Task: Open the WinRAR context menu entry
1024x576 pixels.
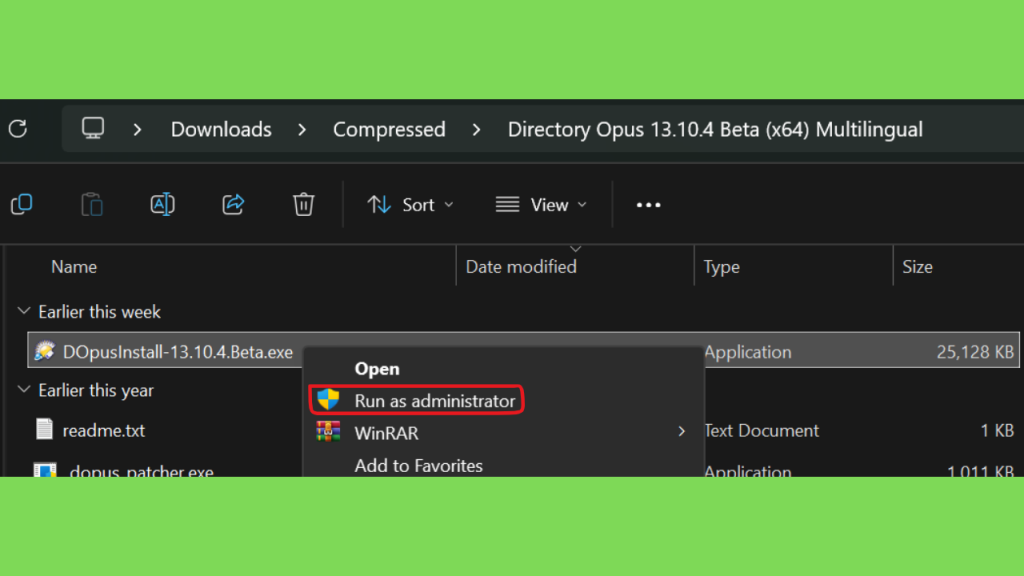Action: coord(387,433)
